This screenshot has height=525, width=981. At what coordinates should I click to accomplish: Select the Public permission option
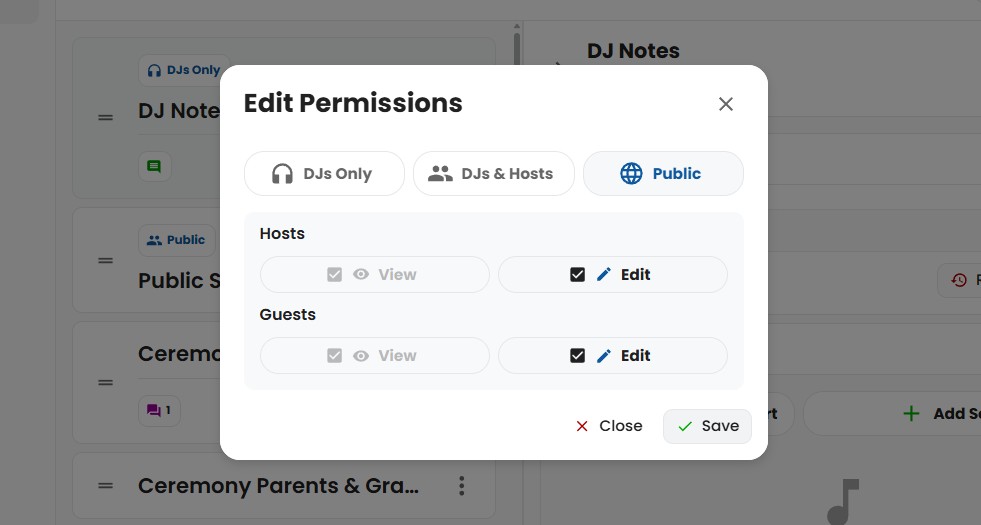(663, 173)
